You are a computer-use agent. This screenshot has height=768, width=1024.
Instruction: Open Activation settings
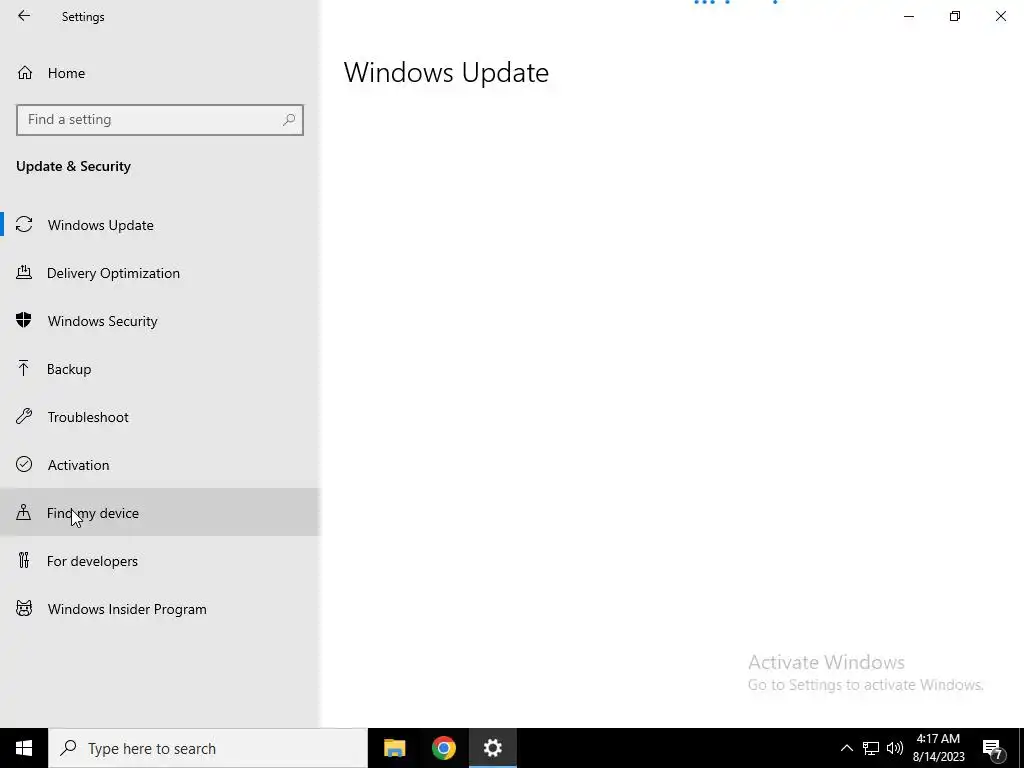click(160, 465)
